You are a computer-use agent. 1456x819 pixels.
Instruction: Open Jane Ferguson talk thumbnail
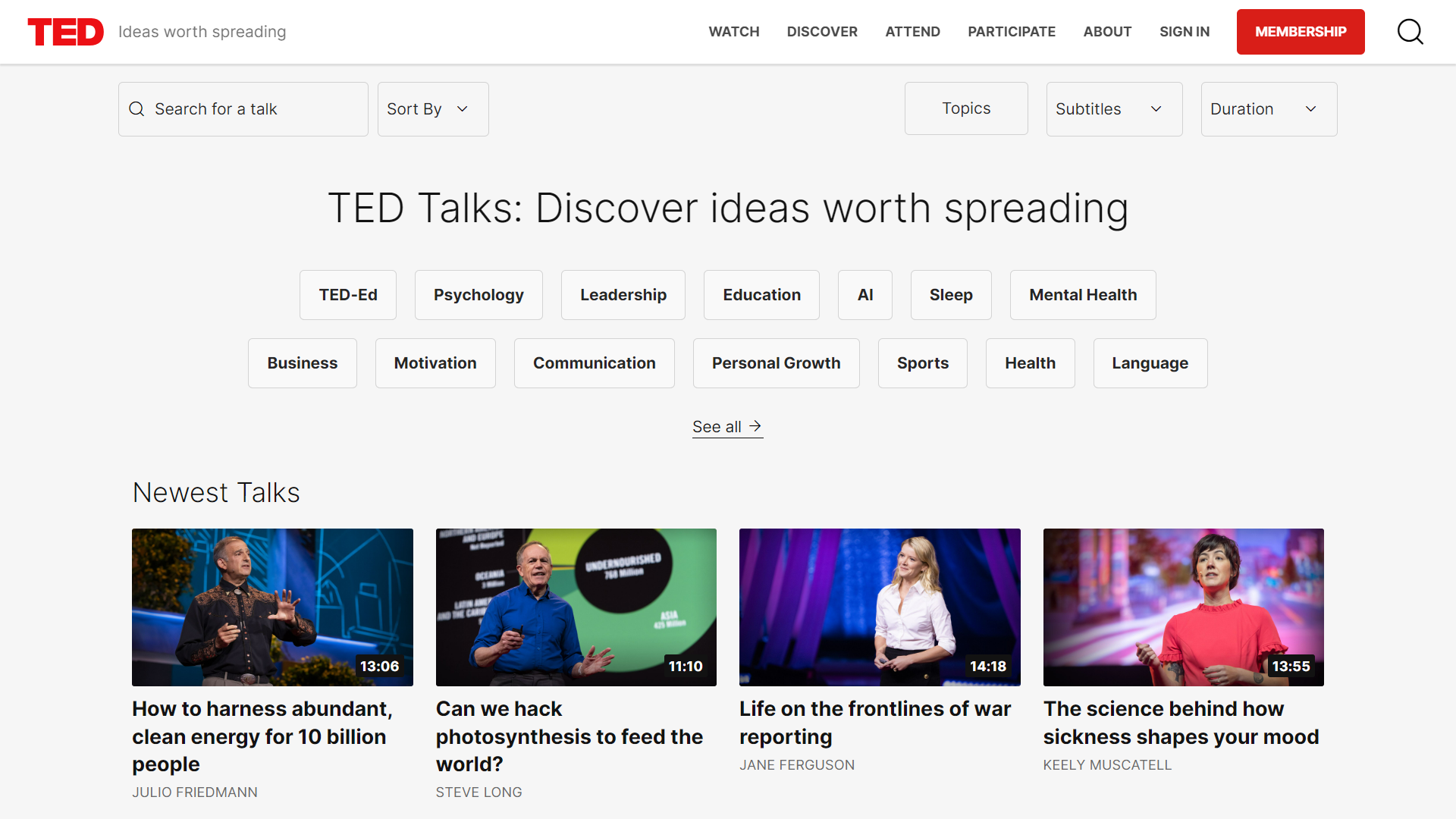coord(880,607)
